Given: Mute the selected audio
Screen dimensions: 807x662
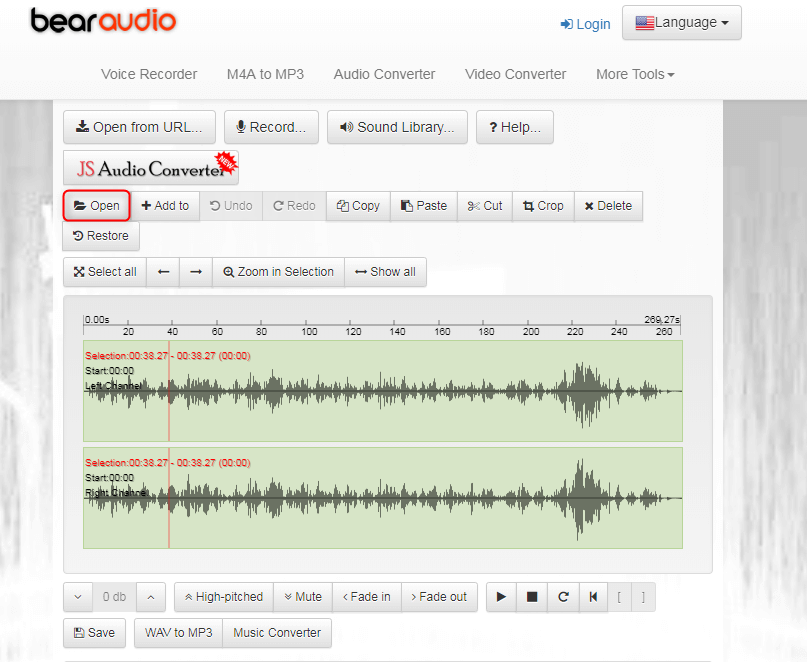Looking at the screenshot, I should 303,597.
